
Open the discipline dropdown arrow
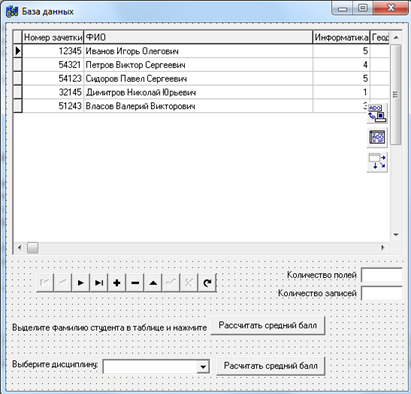click(203, 367)
